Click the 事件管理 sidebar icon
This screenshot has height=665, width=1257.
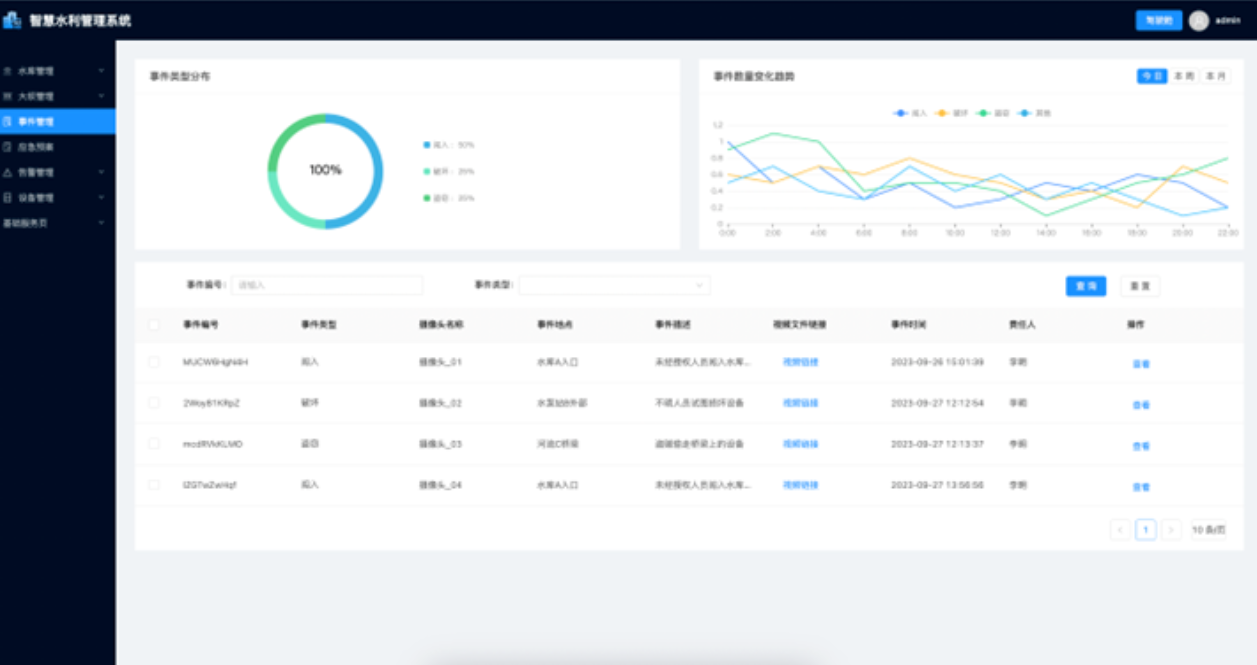(8, 121)
